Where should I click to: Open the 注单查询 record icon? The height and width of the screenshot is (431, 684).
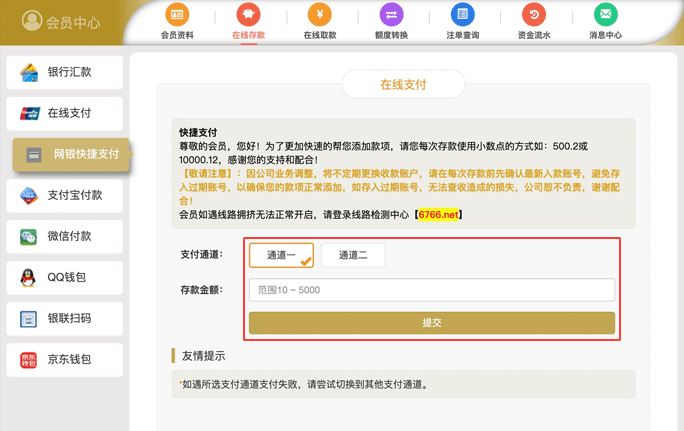[x=462, y=15]
